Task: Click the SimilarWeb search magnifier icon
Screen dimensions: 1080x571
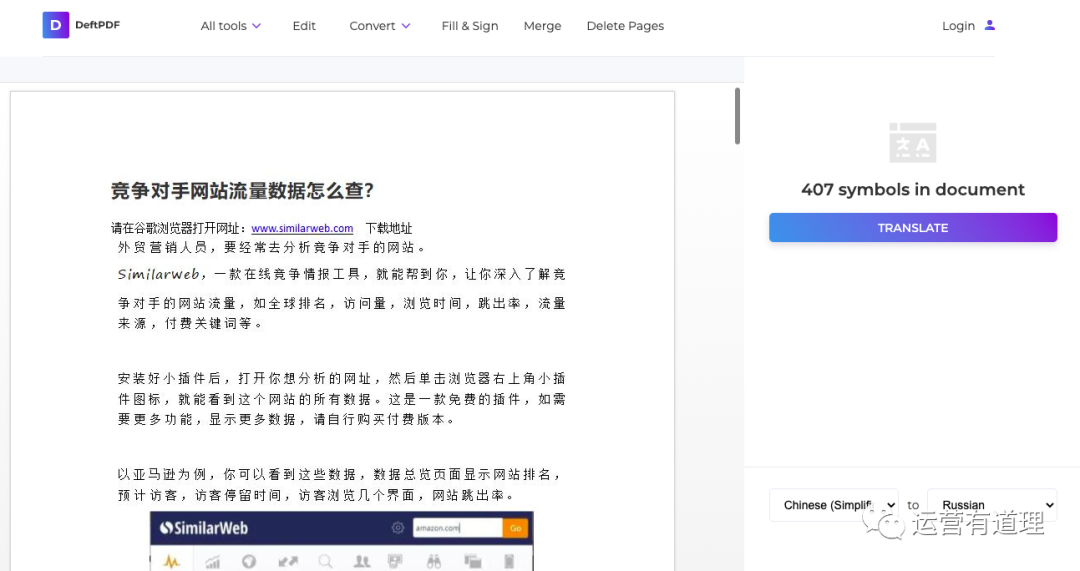Action: point(325,562)
